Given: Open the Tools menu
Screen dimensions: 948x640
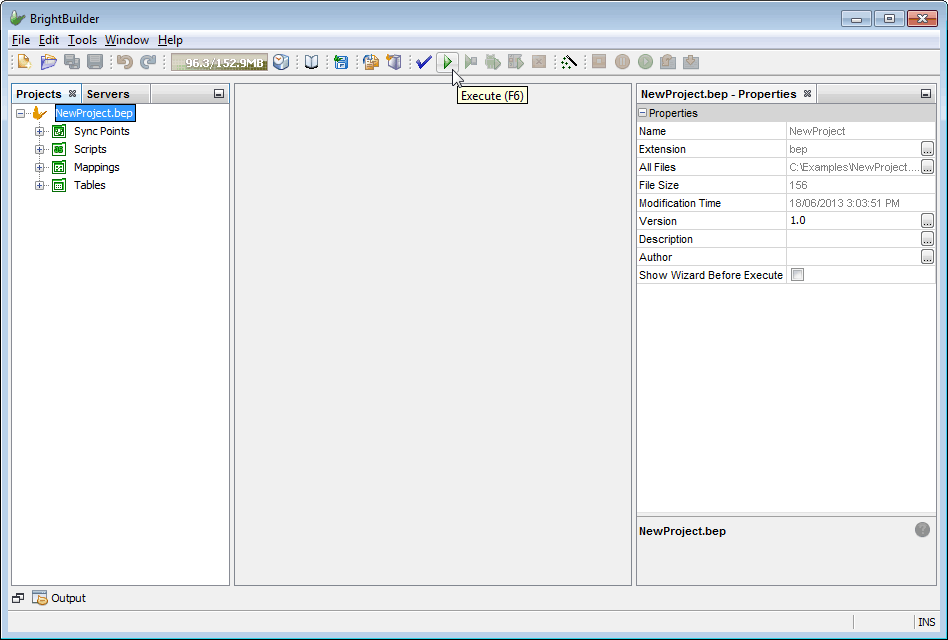Looking at the screenshot, I should [x=82, y=40].
